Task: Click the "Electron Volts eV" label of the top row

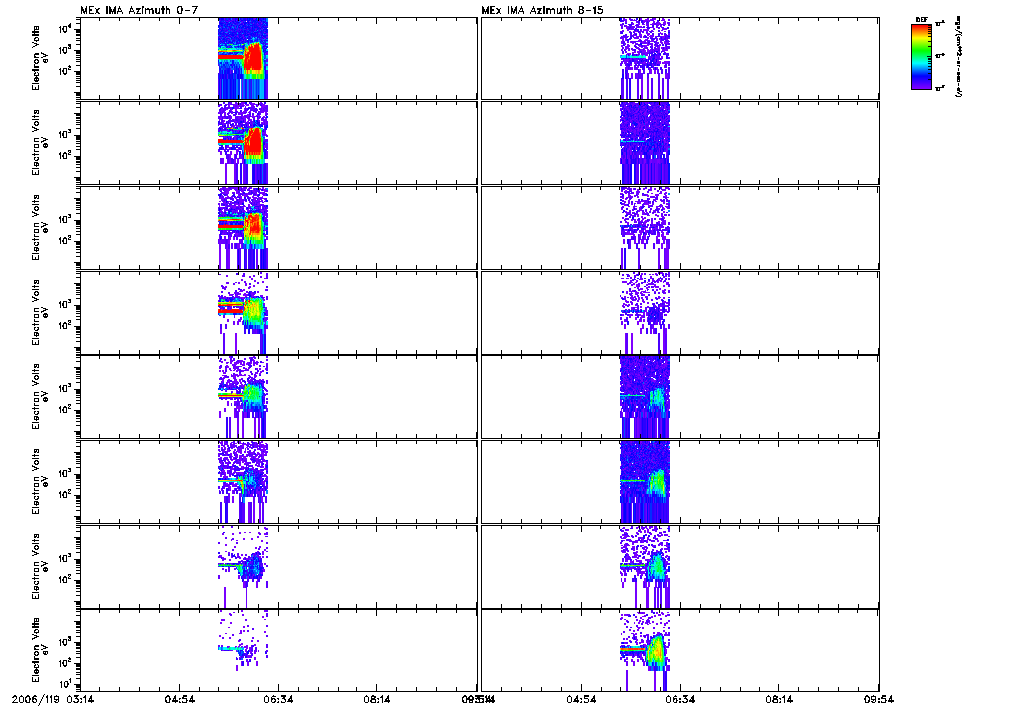Action: (x=40, y=58)
